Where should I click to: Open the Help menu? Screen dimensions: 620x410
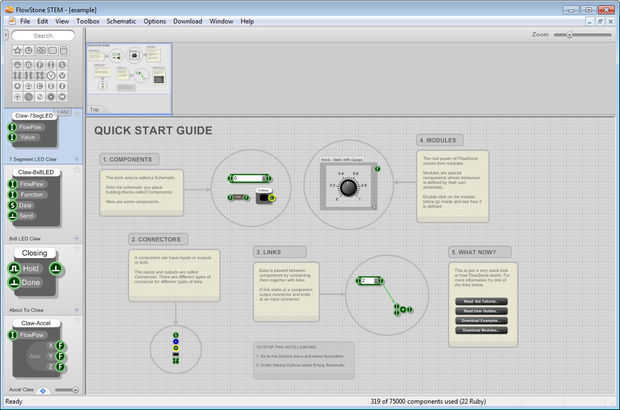[x=247, y=21]
